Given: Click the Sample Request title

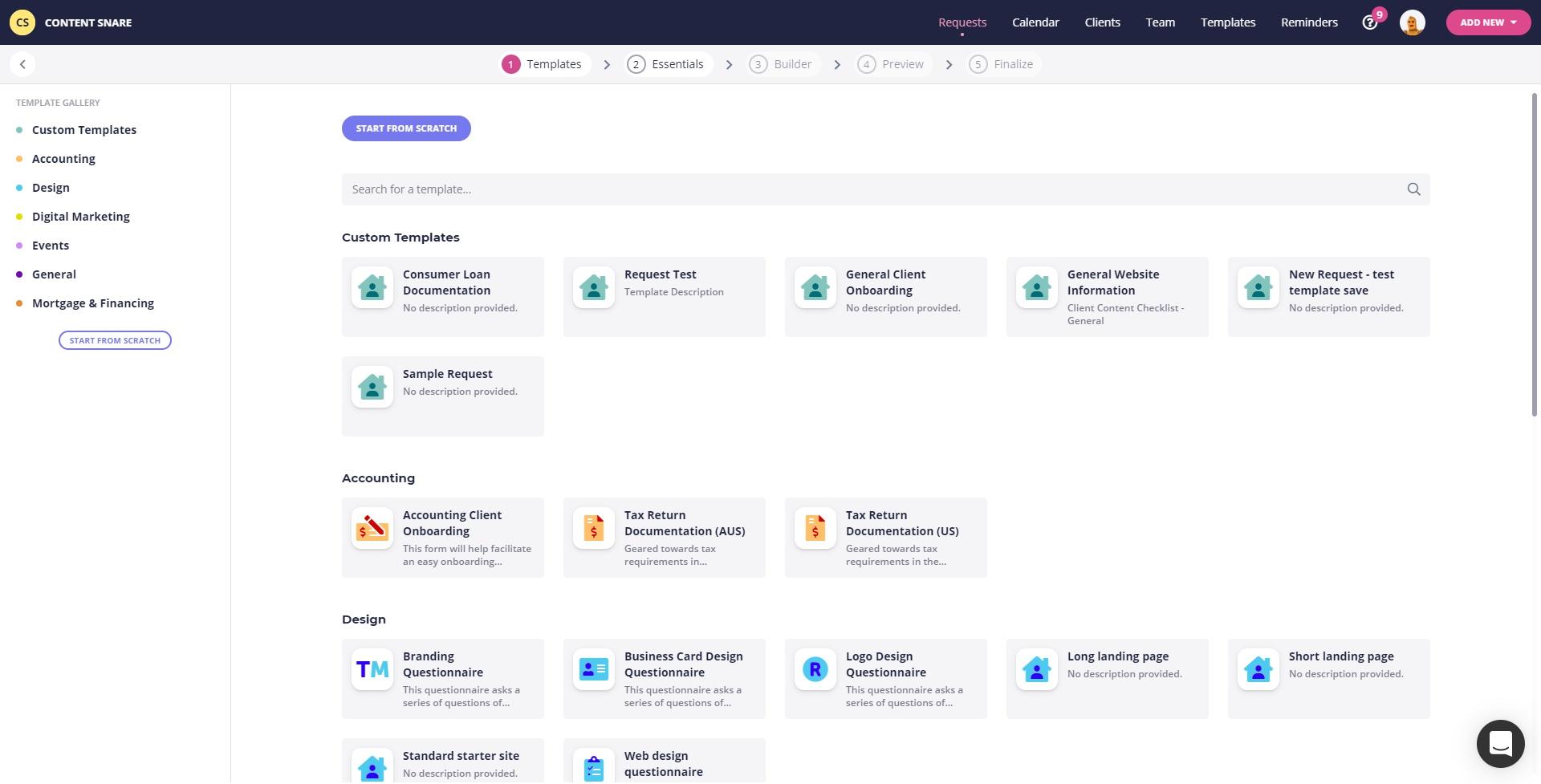Looking at the screenshot, I should (448, 374).
